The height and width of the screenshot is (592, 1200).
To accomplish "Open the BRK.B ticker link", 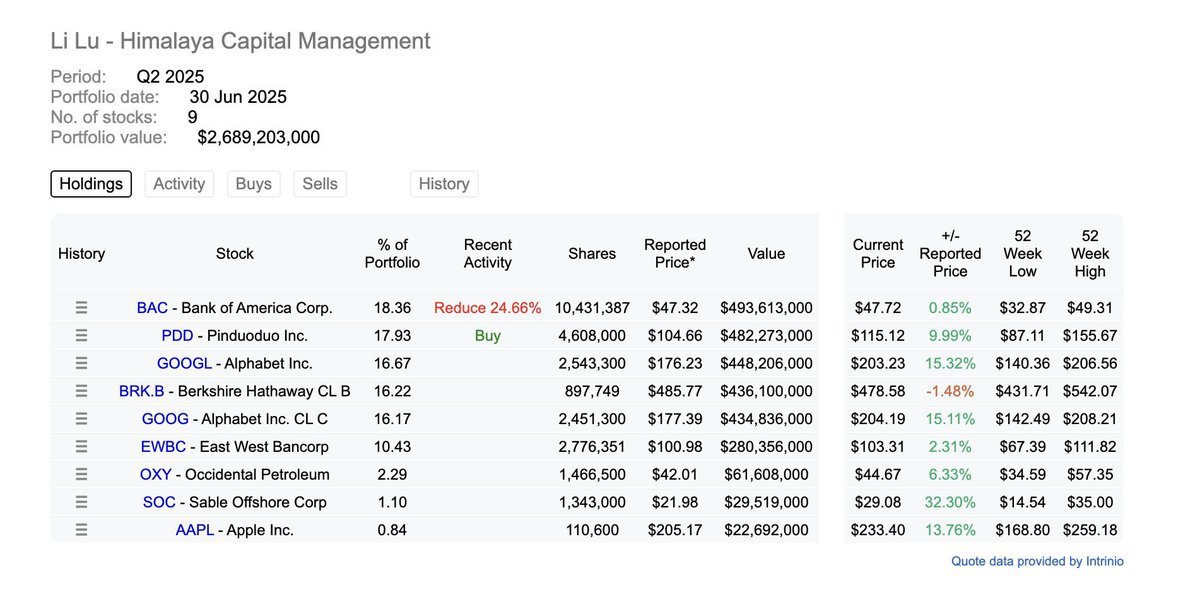I will 141,391.
